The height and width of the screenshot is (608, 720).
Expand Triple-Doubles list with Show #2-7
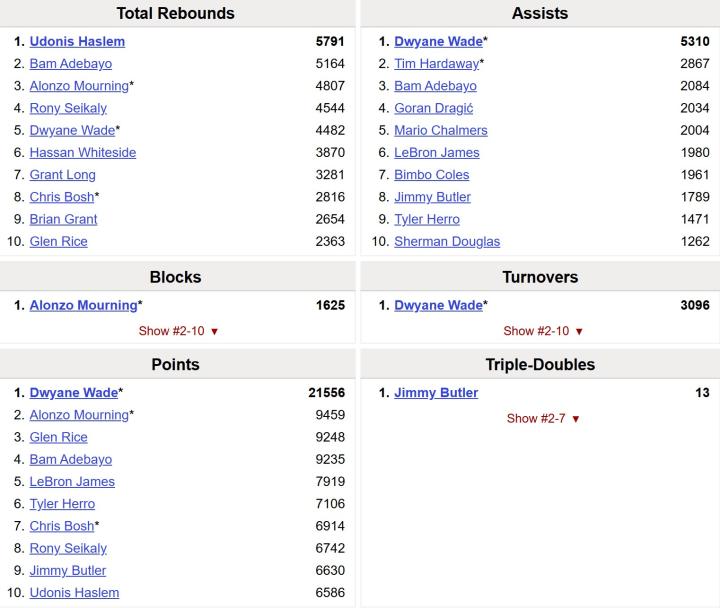click(543, 419)
